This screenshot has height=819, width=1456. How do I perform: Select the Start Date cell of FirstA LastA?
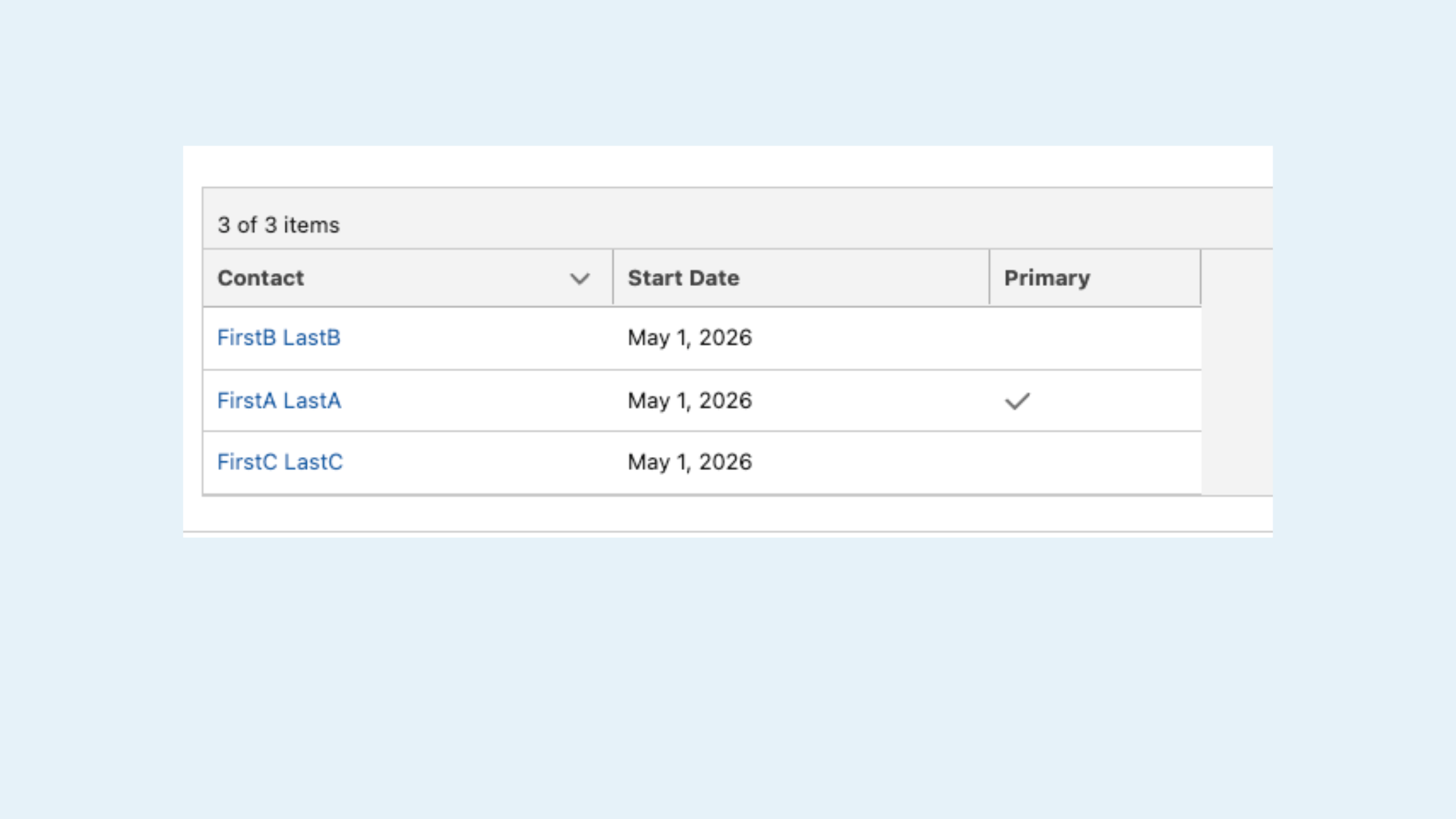pos(801,400)
